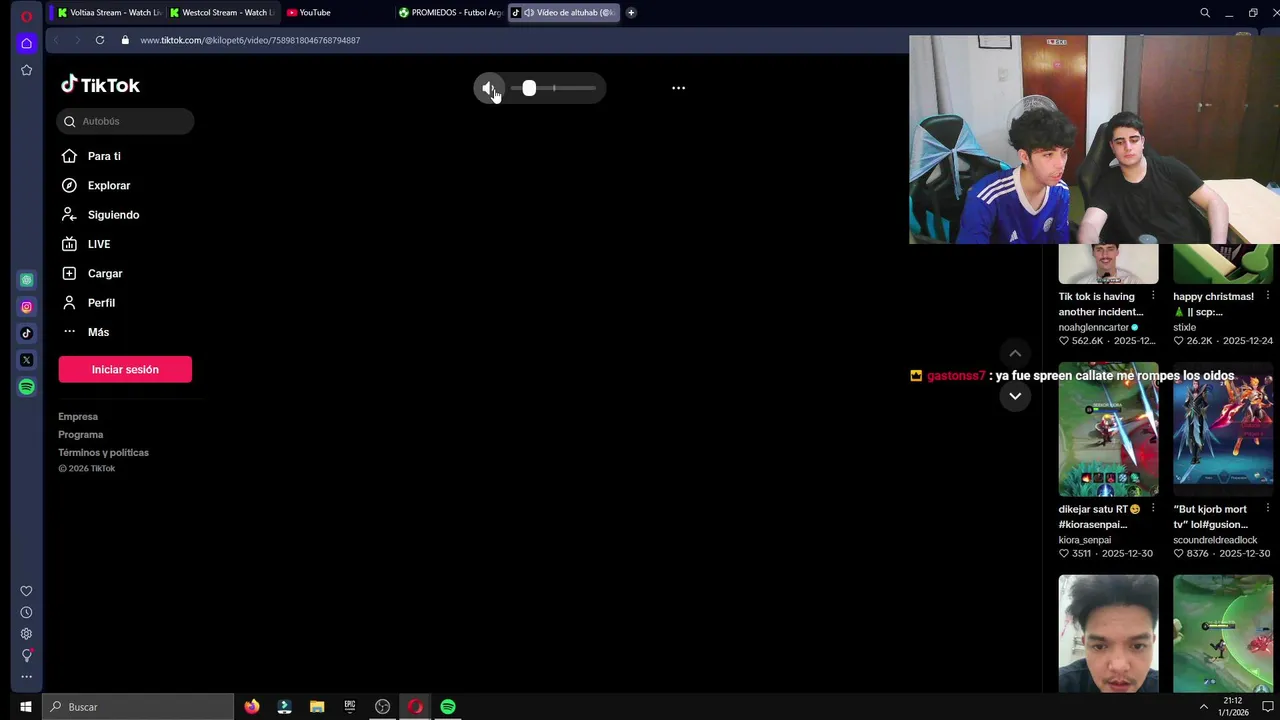This screenshot has height=720, width=1280.
Task: Open X (Twitter) in the Opera sidebar
Action: click(x=27, y=360)
